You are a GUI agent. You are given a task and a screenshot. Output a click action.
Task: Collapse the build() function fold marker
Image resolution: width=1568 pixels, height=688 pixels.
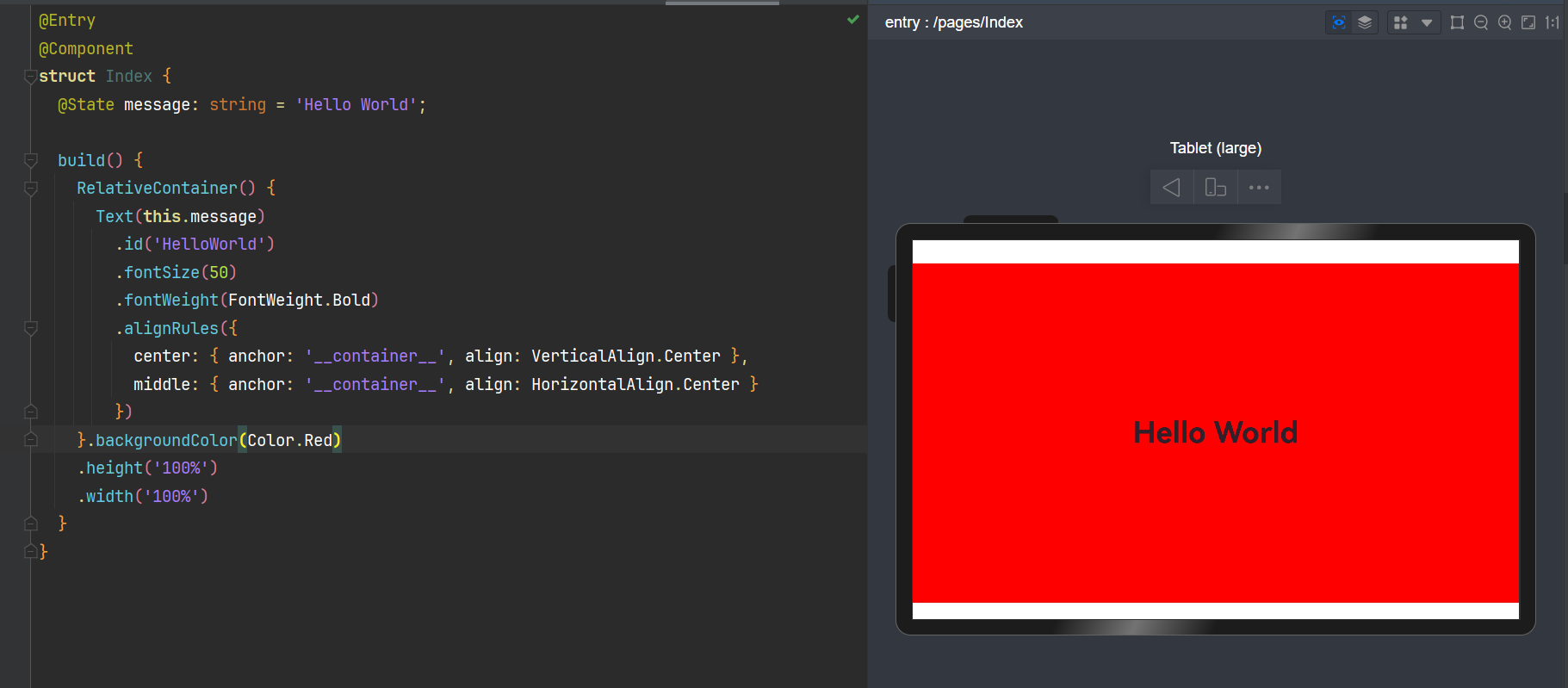pyautogui.click(x=31, y=160)
